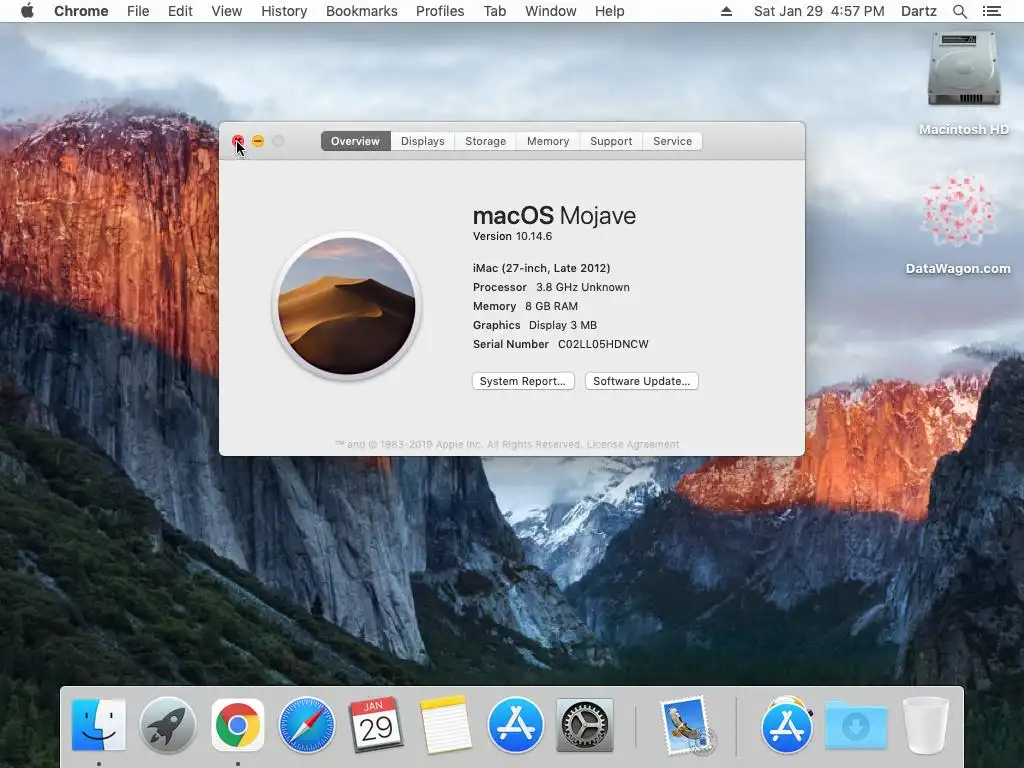Click the 8 GB RAM memory value
The image size is (1024, 768).
[x=551, y=306]
